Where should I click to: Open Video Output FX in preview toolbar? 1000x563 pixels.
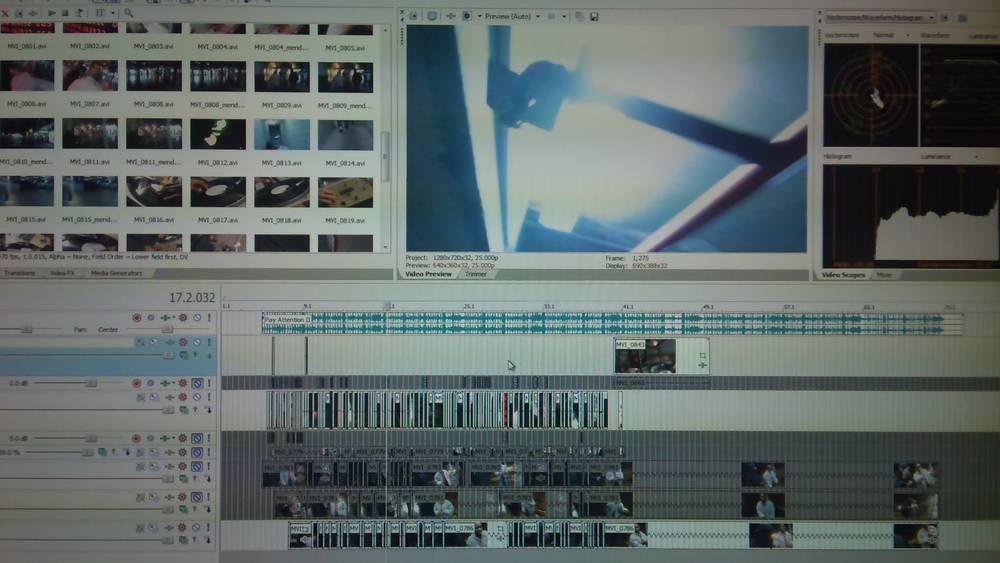(450, 16)
